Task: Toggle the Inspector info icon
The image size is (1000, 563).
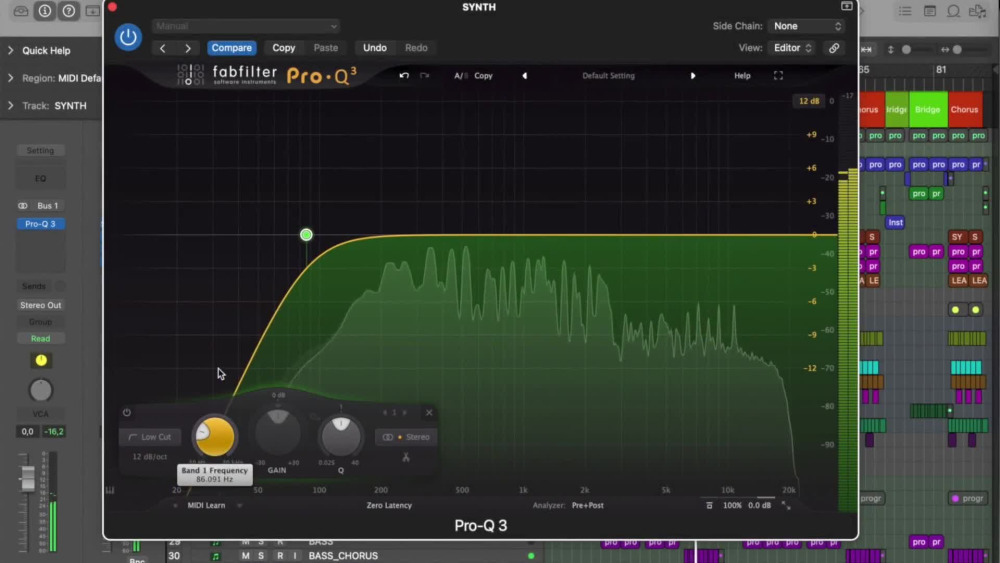Action: coord(45,11)
